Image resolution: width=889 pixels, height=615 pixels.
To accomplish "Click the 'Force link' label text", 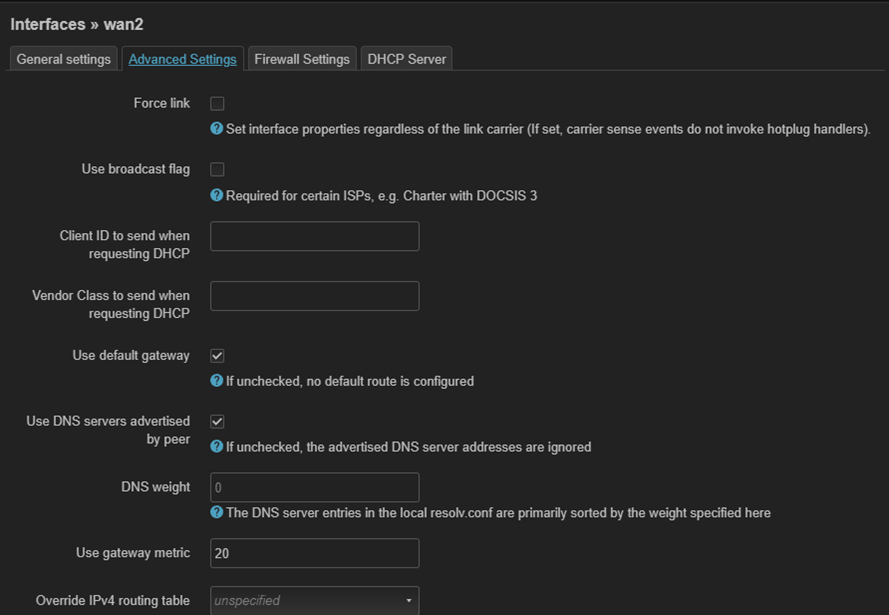I will (x=161, y=103).
